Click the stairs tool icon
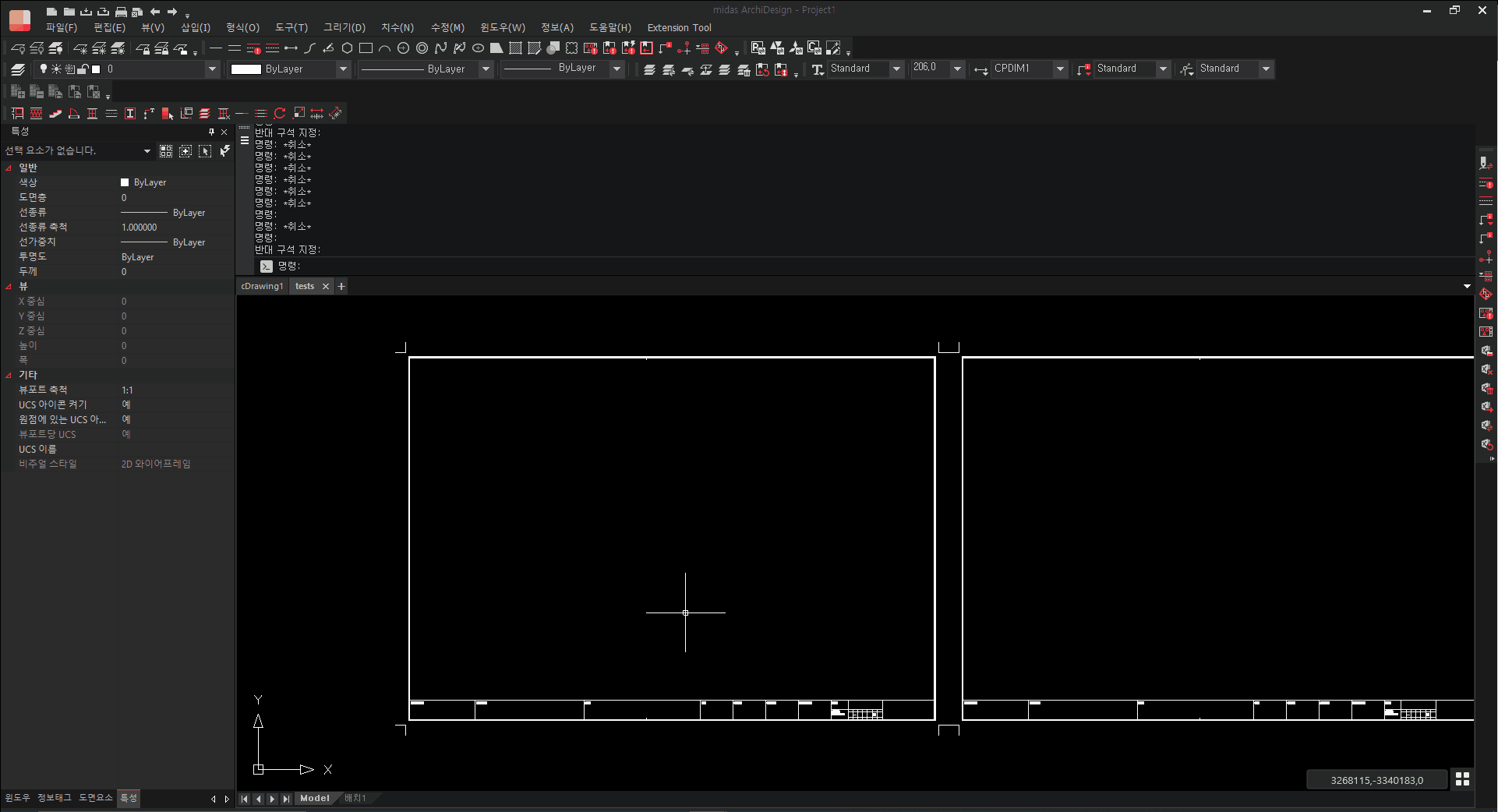Screen dimensions: 1498x812 pos(55,114)
